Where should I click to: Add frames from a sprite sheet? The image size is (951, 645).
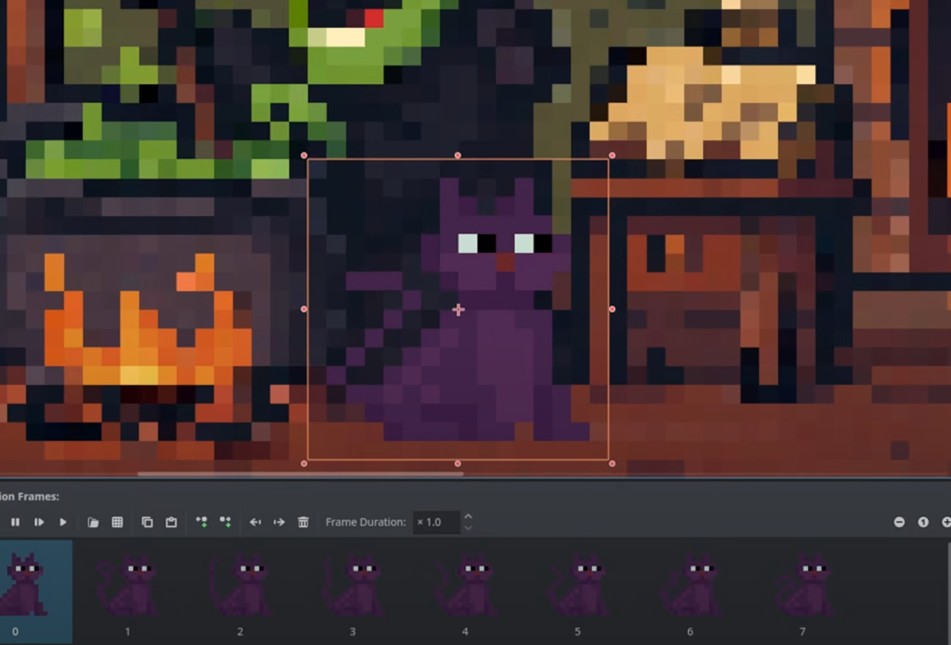[x=117, y=522]
